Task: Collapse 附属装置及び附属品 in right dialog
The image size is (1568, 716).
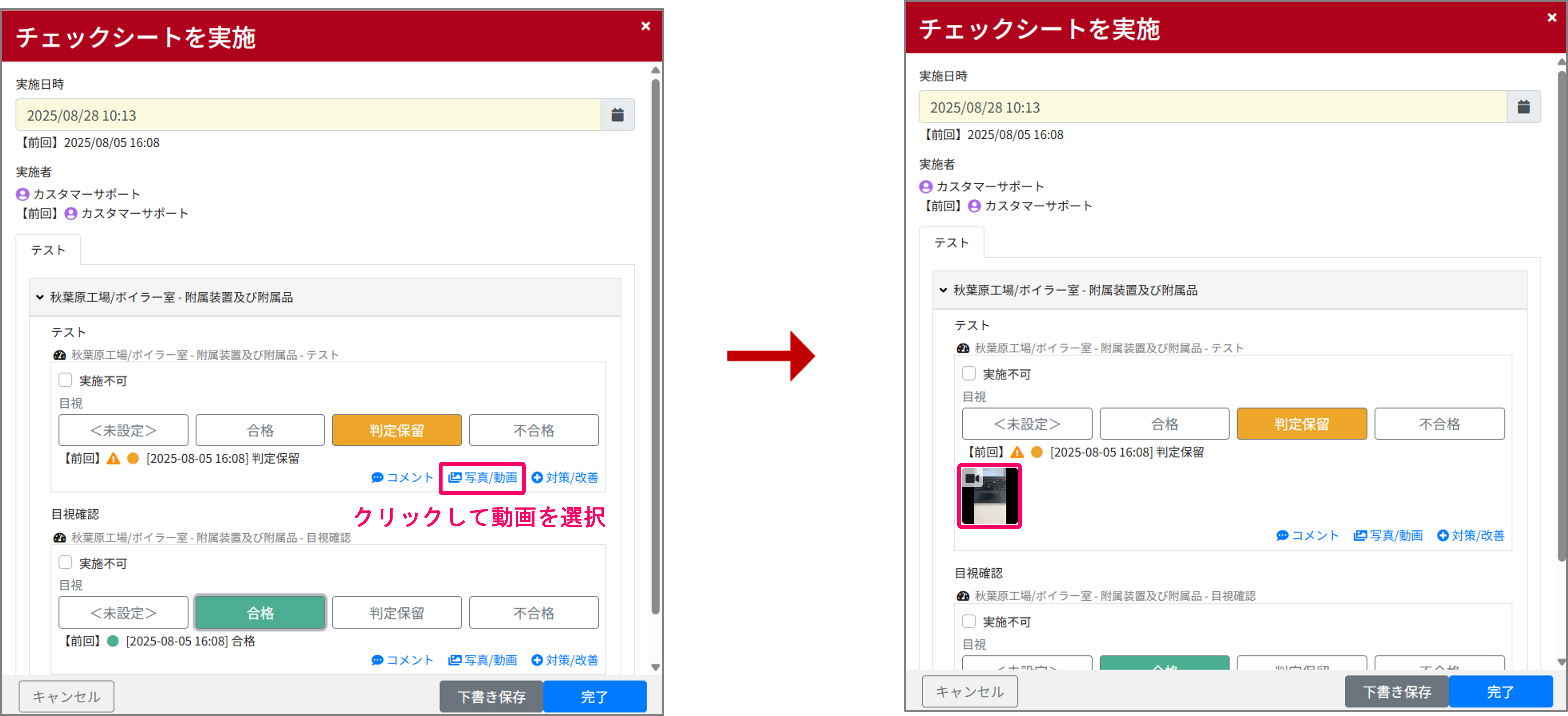Action: [942, 290]
